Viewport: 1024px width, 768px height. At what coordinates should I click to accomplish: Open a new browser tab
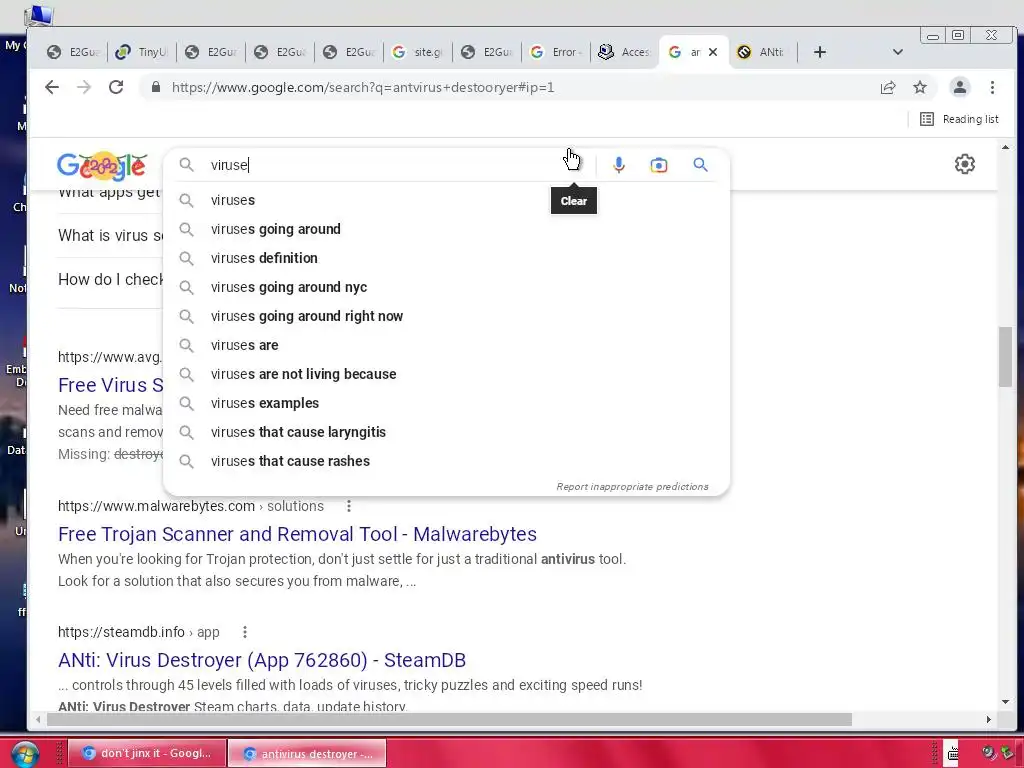pyautogui.click(x=820, y=52)
